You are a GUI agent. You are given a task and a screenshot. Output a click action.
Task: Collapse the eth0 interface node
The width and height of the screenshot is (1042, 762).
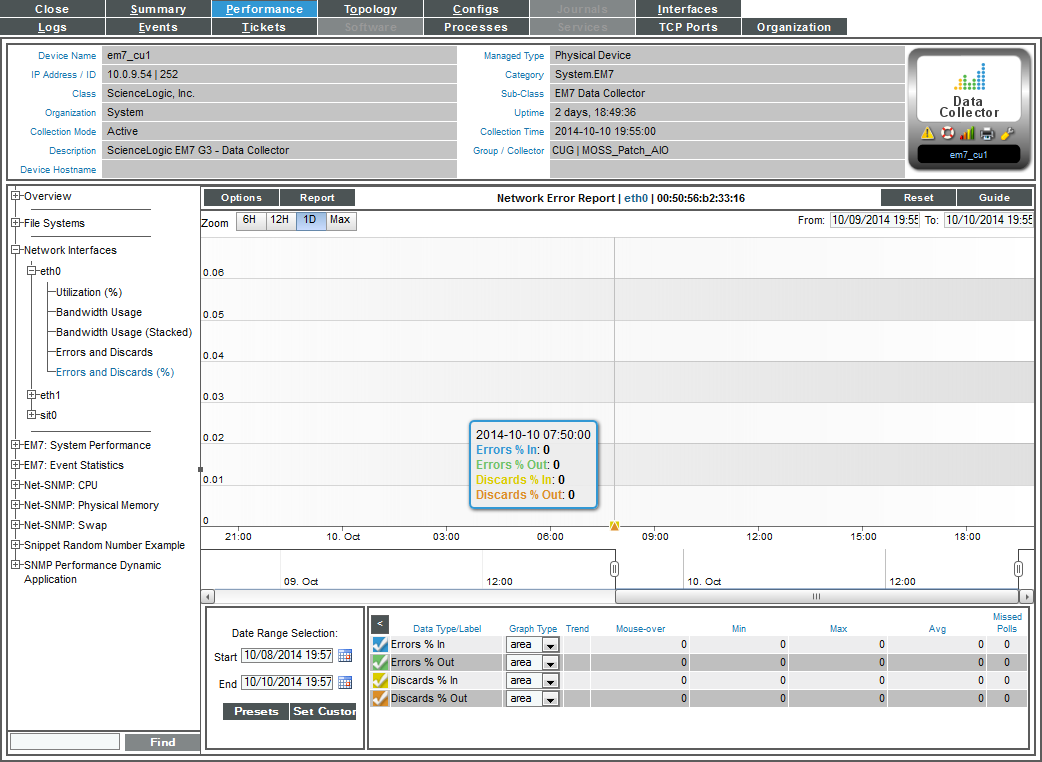(x=32, y=271)
